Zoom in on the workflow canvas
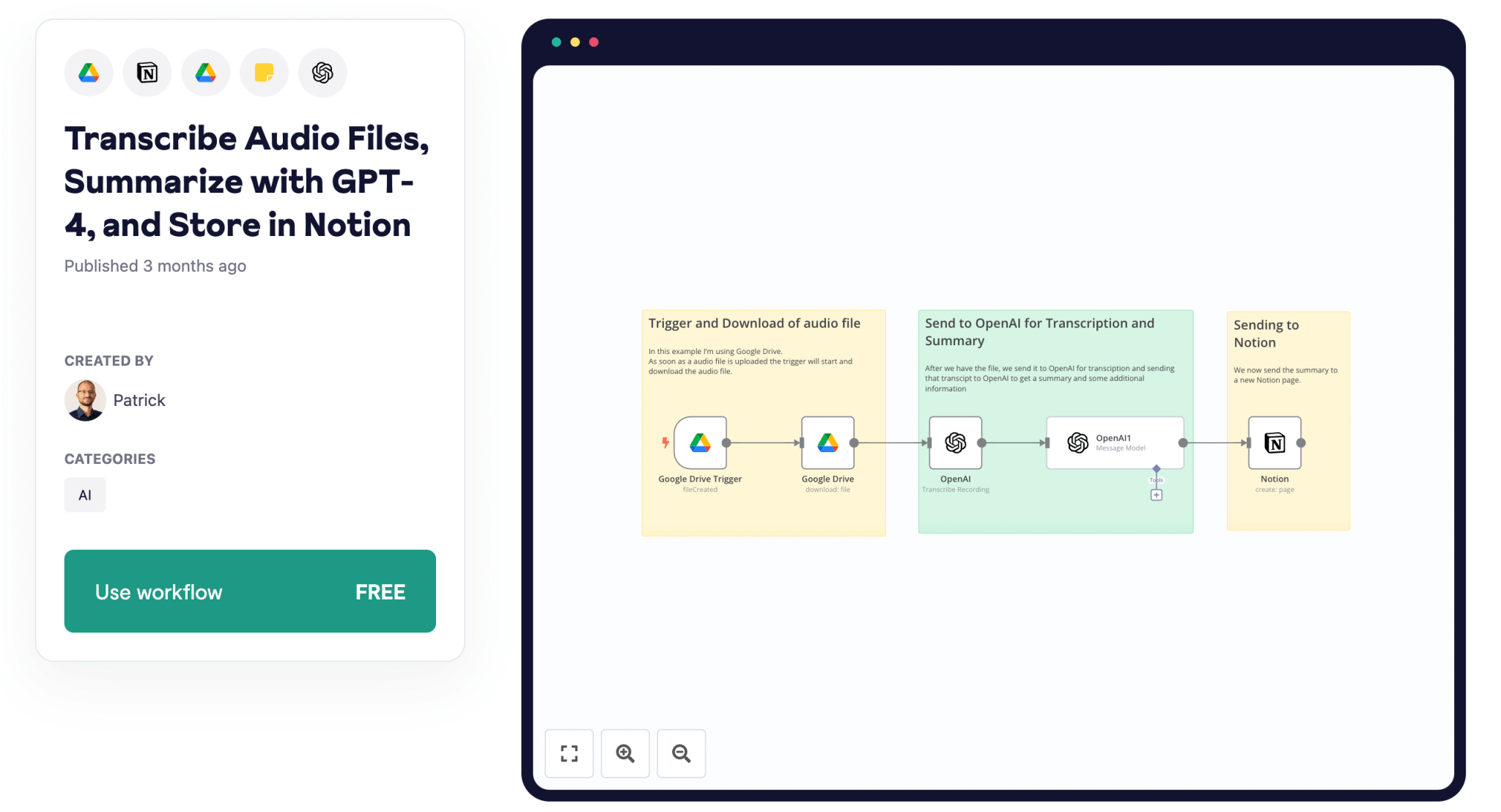The image size is (1501, 812). point(625,753)
